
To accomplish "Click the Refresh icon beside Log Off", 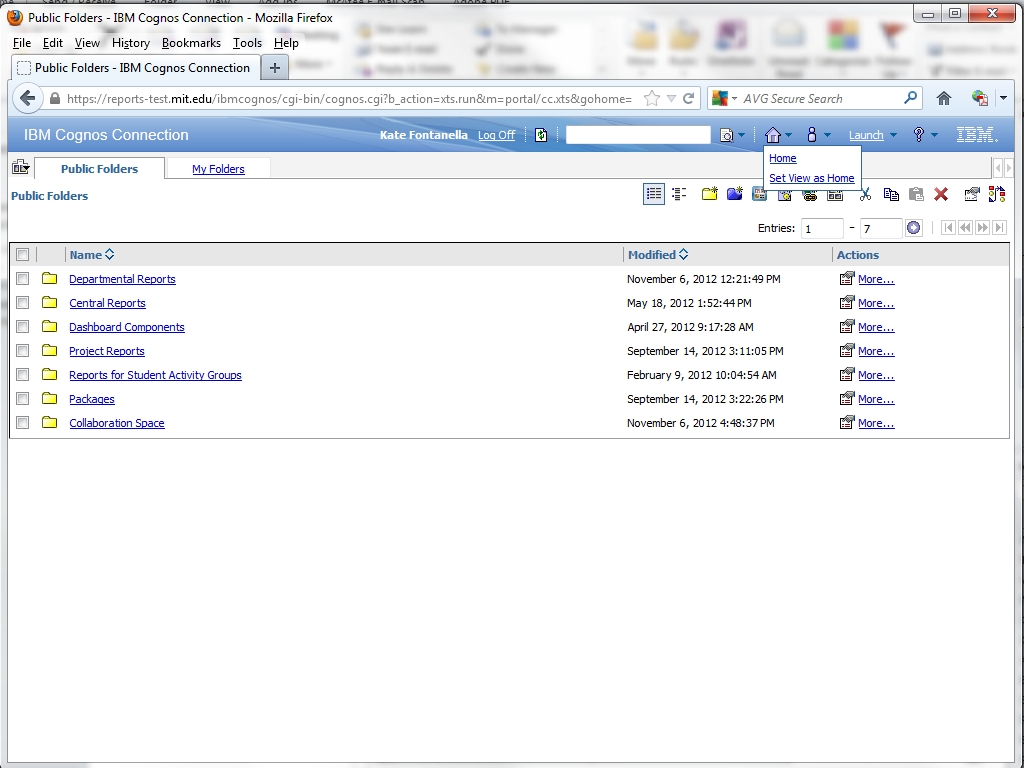I will point(541,135).
